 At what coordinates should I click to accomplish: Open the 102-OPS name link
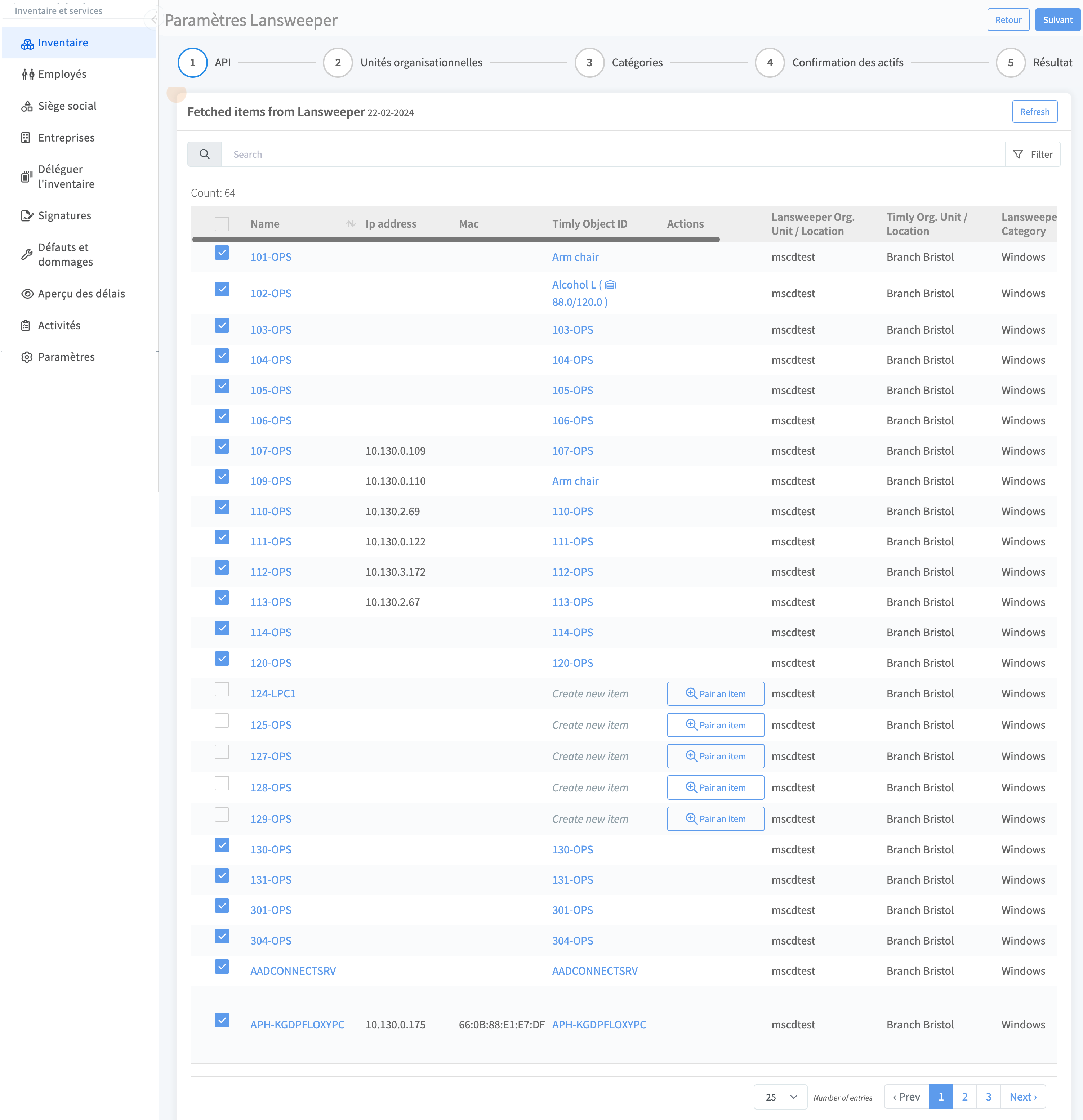[x=271, y=293]
